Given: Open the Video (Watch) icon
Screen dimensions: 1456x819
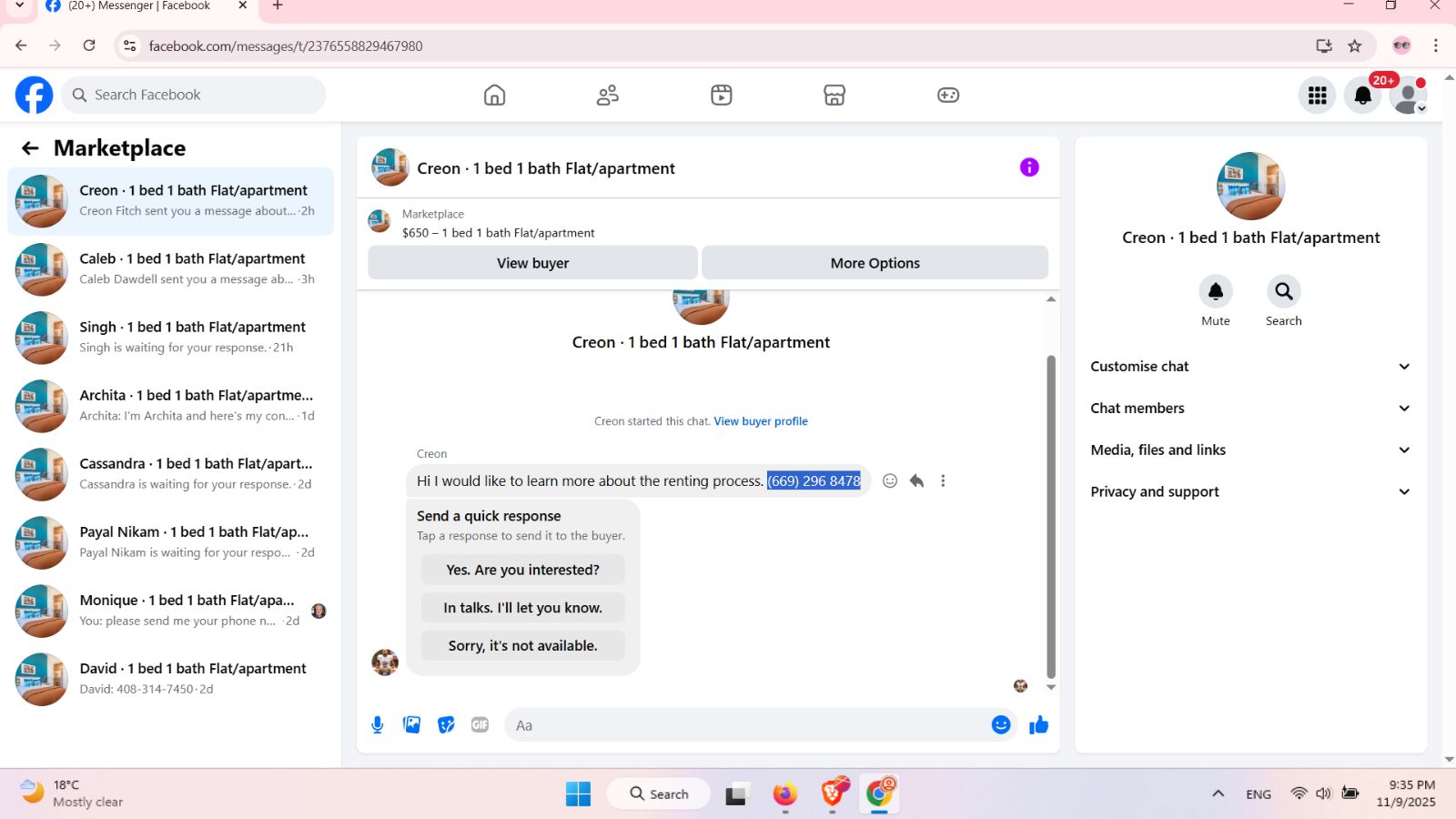Looking at the screenshot, I should point(722,95).
